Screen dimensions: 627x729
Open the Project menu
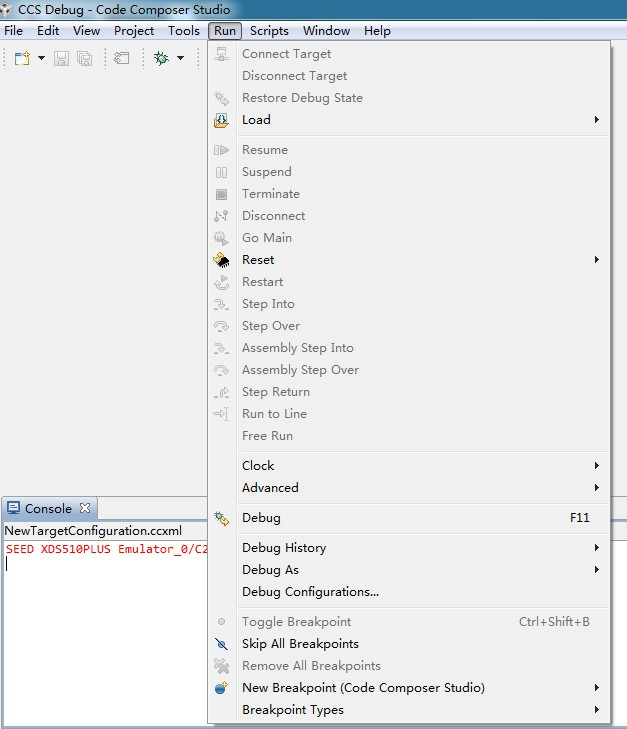tap(134, 31)
